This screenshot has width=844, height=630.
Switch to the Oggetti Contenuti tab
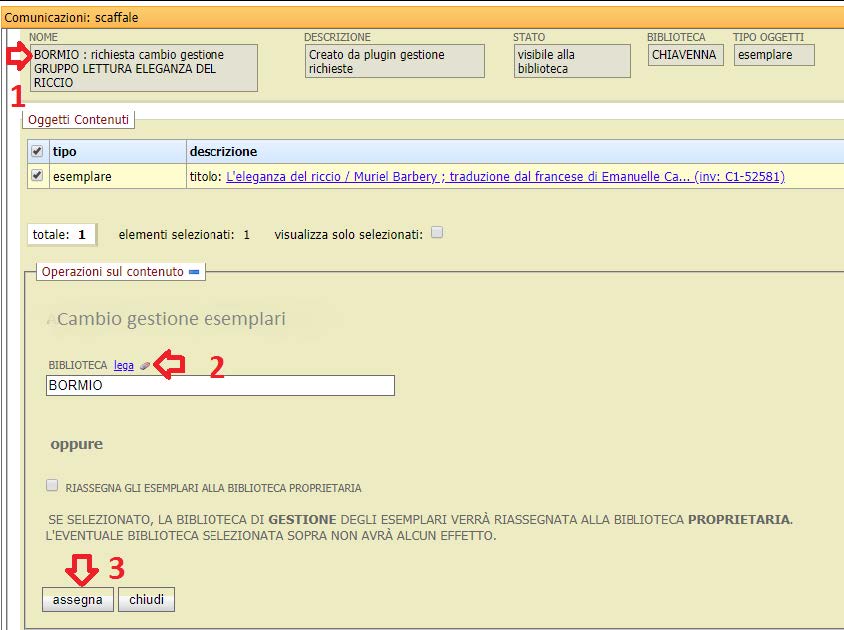[77, 118]
